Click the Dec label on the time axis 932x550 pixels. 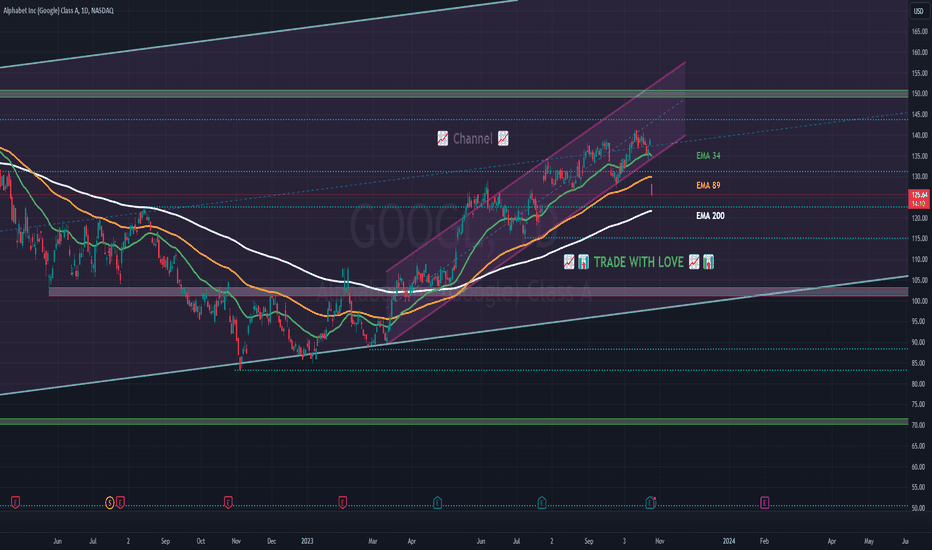pos(272,541)
